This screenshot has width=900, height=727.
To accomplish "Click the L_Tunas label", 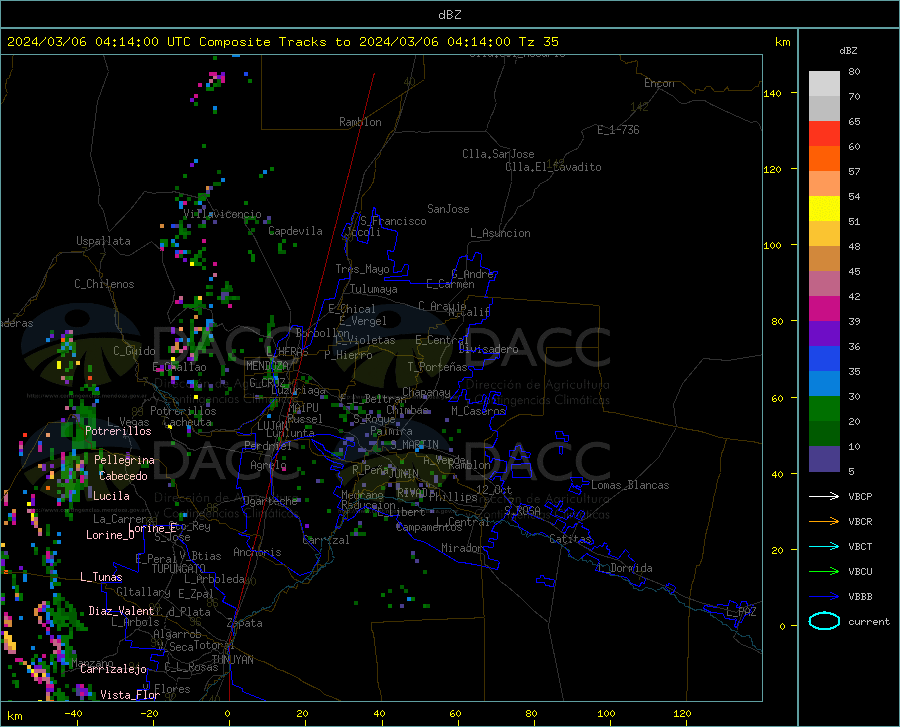I will coord(102,577).
